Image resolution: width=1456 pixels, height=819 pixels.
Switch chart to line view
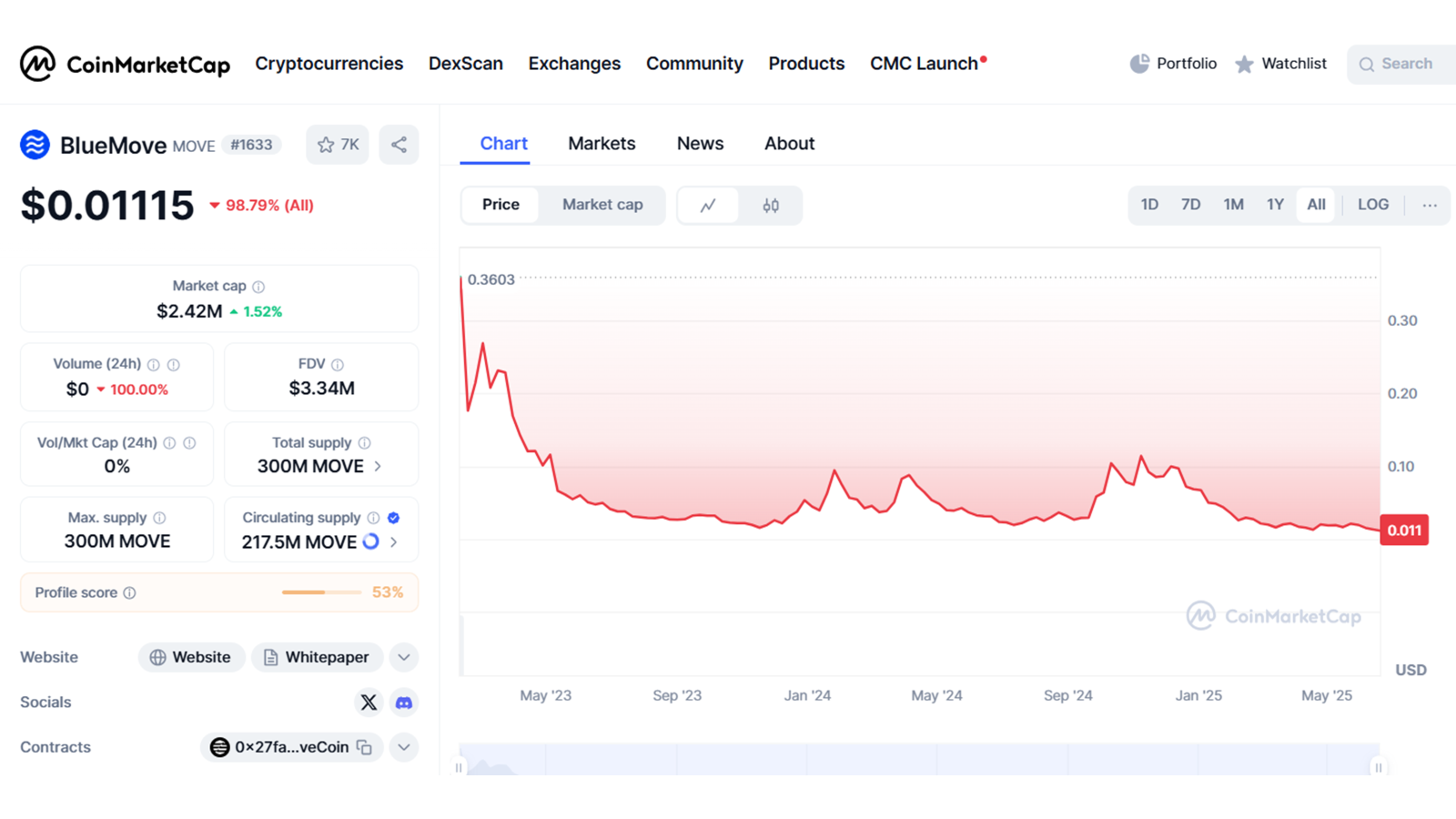(708, 206)
